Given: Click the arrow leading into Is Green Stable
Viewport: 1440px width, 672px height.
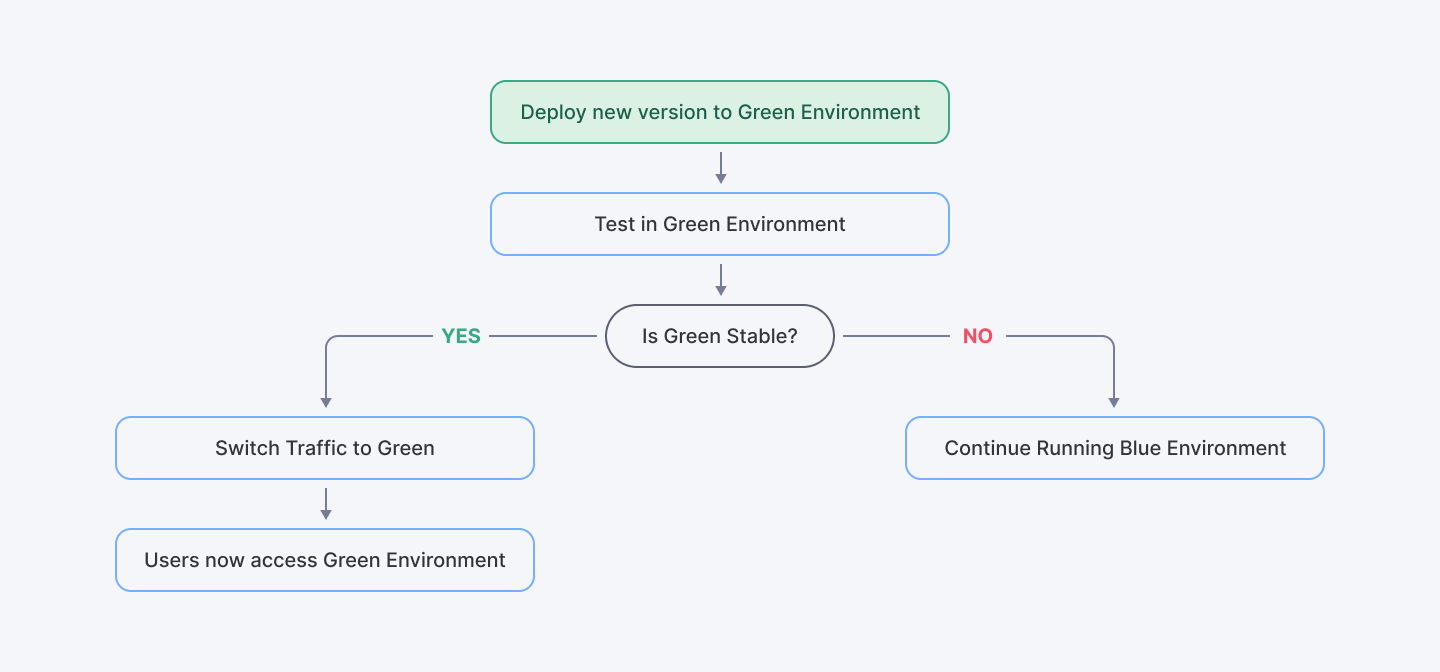Looking at the screenshot, I should (x=719, y=282).
